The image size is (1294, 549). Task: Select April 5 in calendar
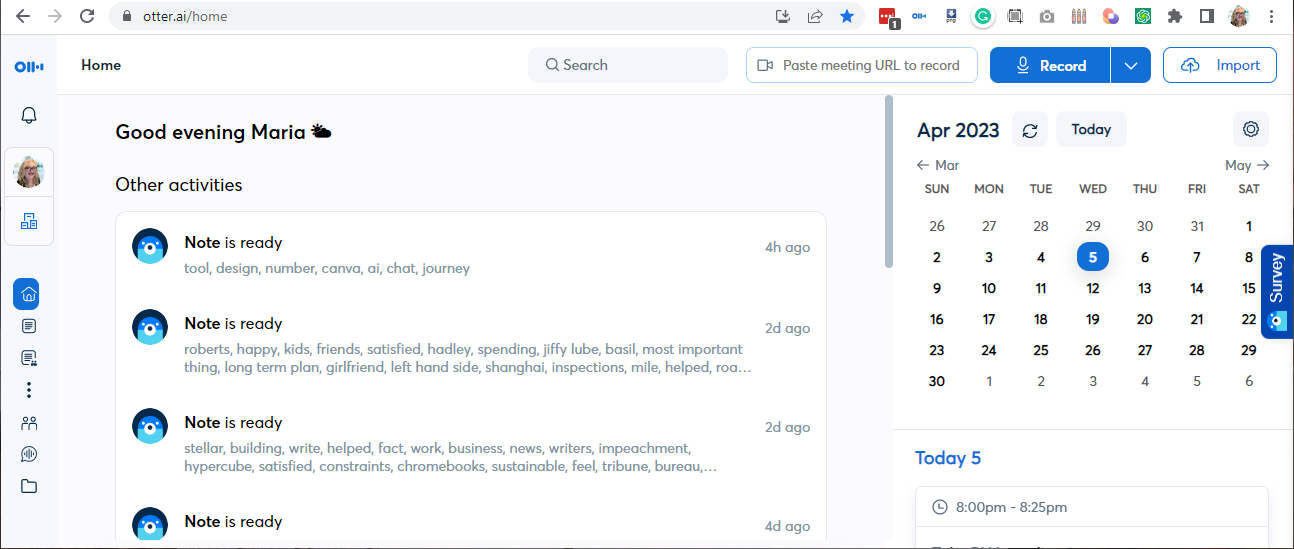click(1093, 257)
